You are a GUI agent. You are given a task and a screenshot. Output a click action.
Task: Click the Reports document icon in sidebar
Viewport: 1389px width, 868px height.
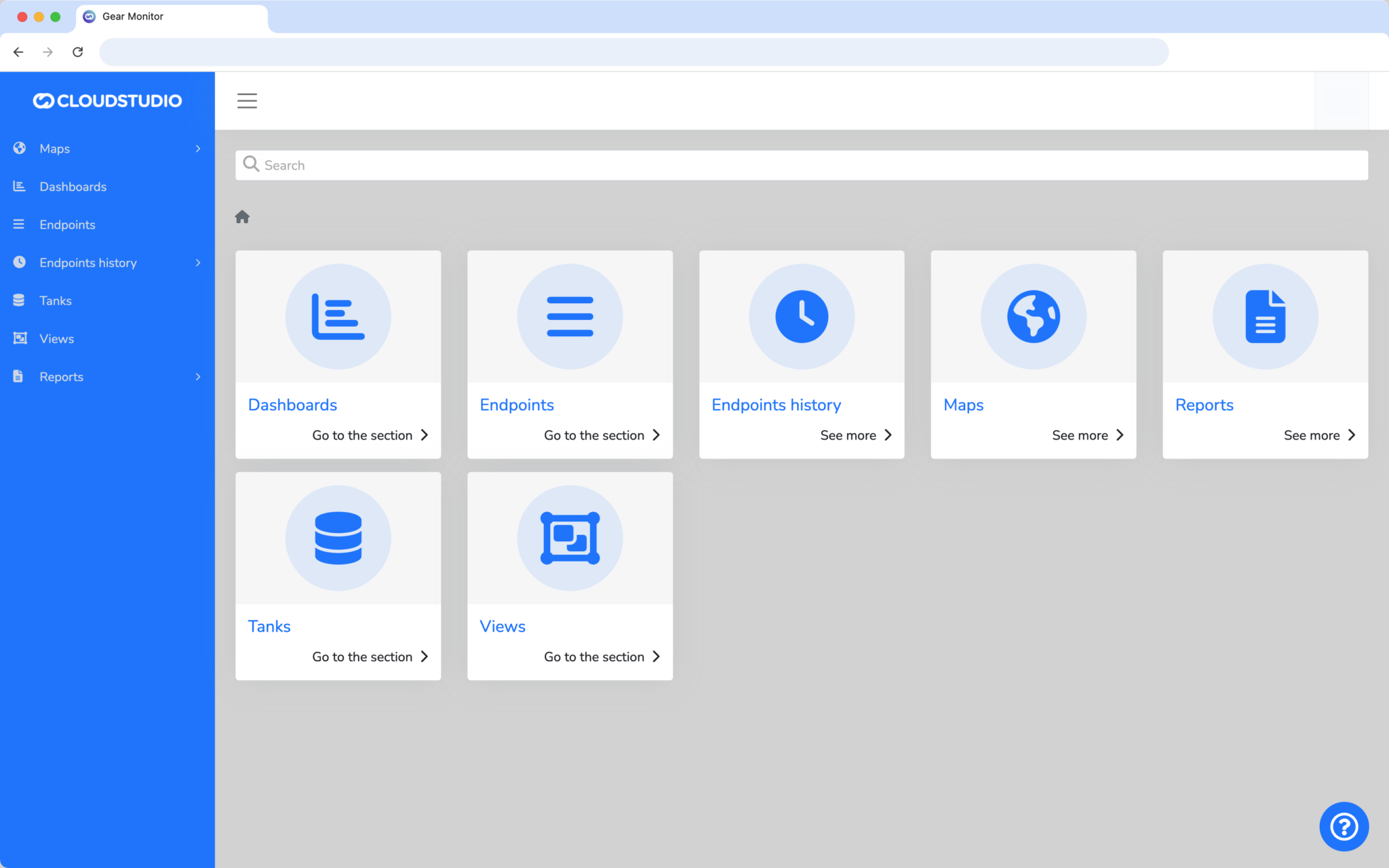click(18, 376)
